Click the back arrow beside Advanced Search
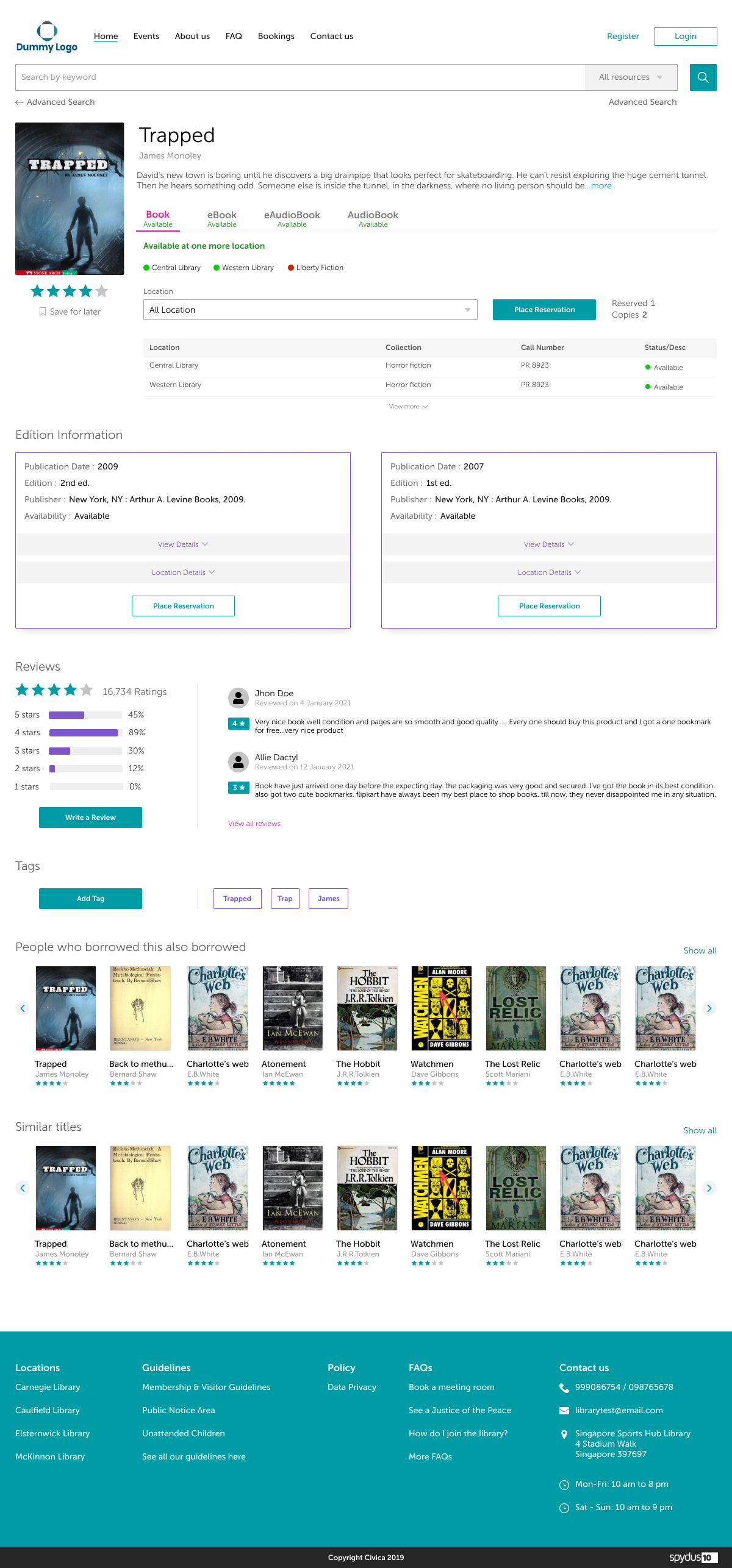The height and width of the screenshot is (1568, 732). (x=20, y=102)
